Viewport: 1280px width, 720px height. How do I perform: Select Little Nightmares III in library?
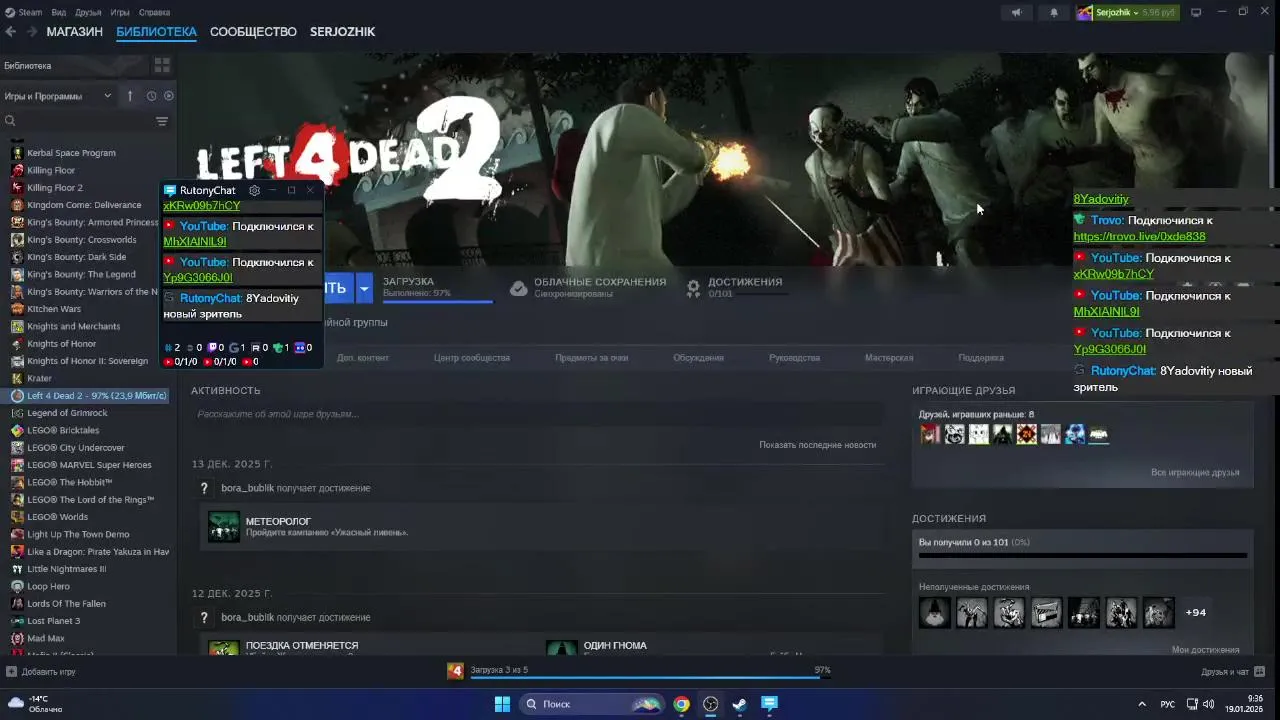point(66,569)
